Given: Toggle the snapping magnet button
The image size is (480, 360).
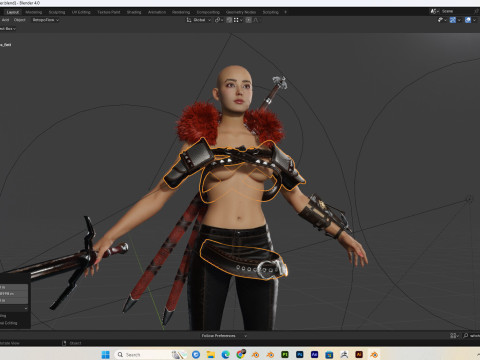Looking at the screenshot, I should point(229,20).
